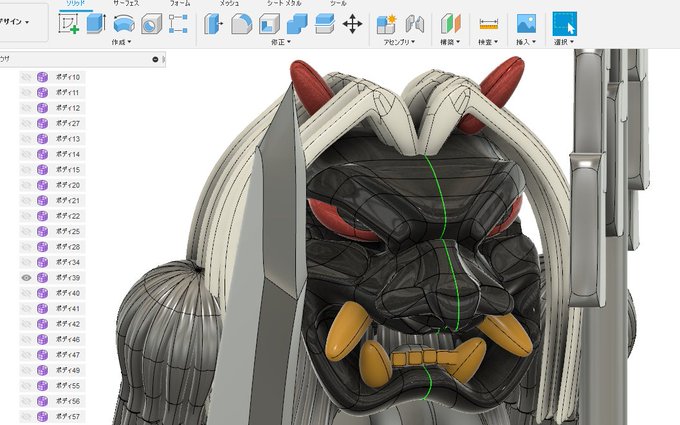This screenshot has height=425, width=680.
Task: Click the Select window-selection icon
Action: [x=565, y=23]
